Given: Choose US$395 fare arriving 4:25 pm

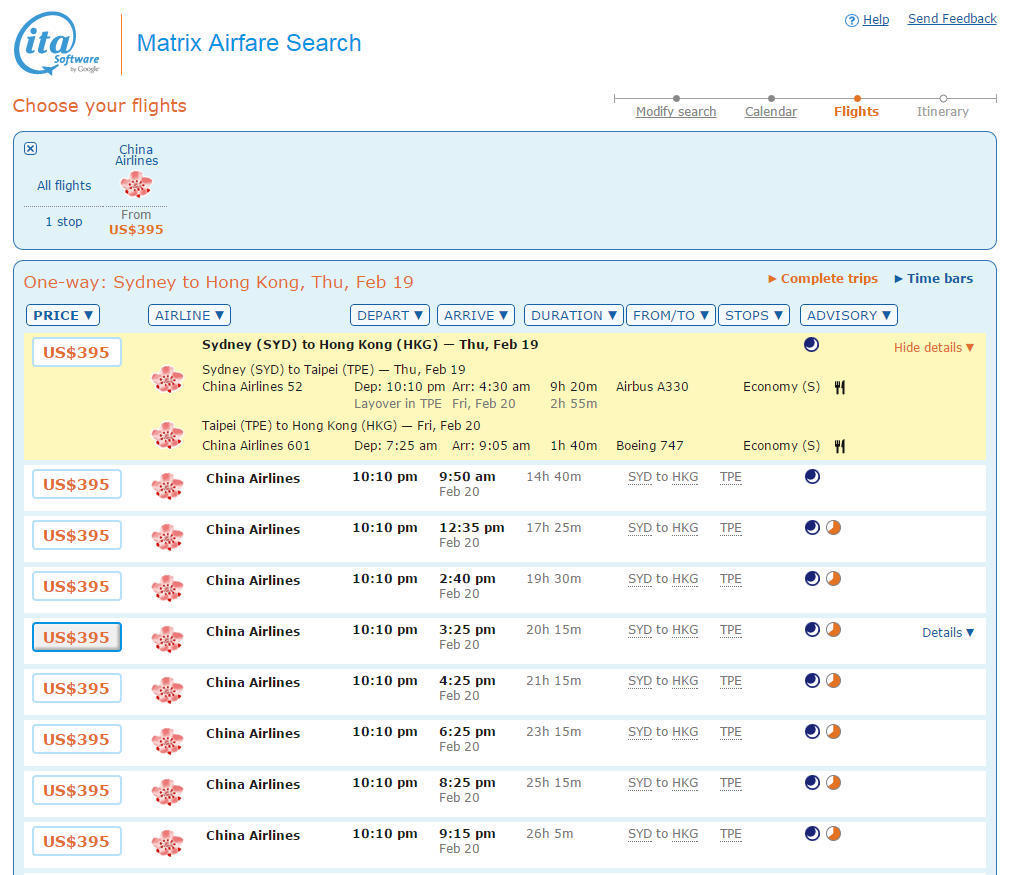Looking at the screenshot, I should [77, 688].
